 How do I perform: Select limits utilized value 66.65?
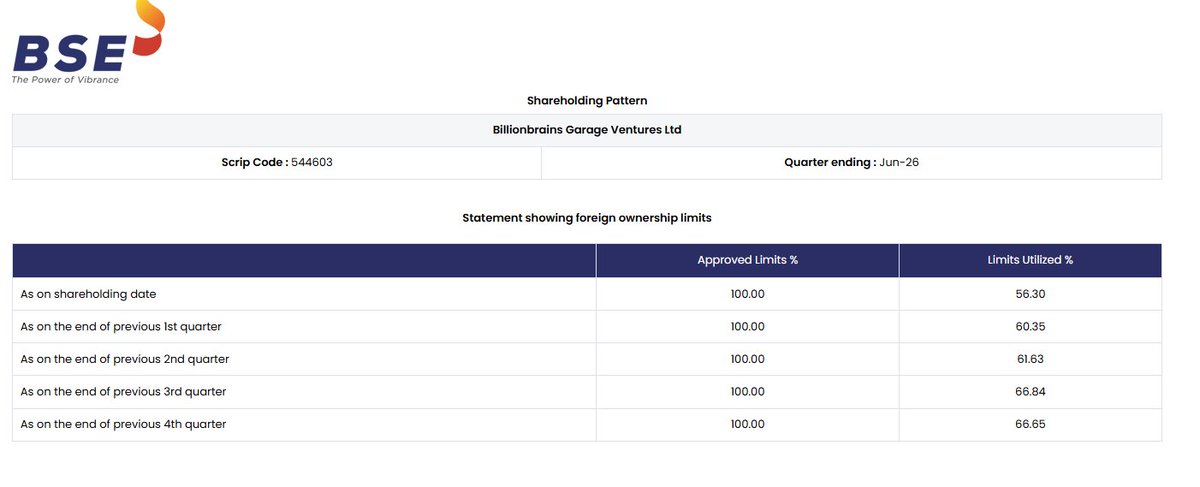pos(1030,424)
